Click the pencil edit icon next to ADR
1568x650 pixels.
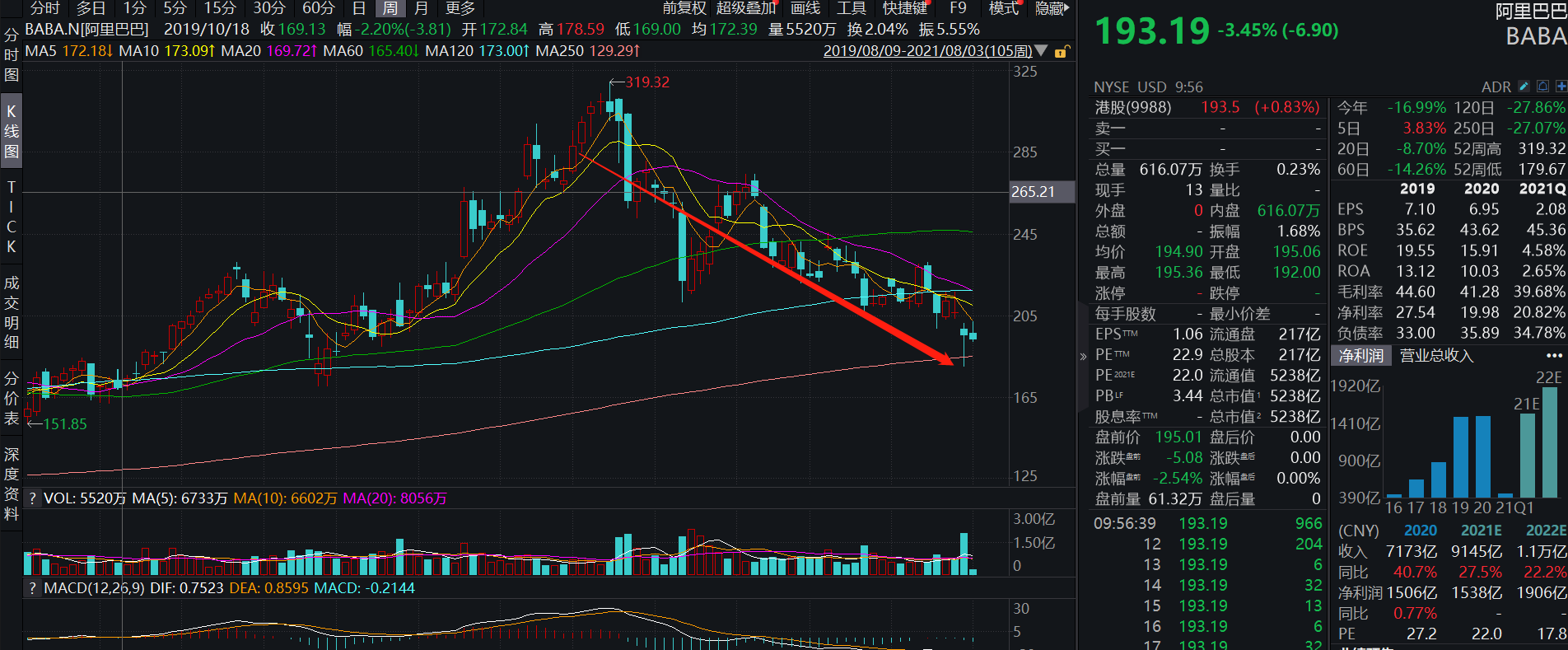click(1524, 87)
